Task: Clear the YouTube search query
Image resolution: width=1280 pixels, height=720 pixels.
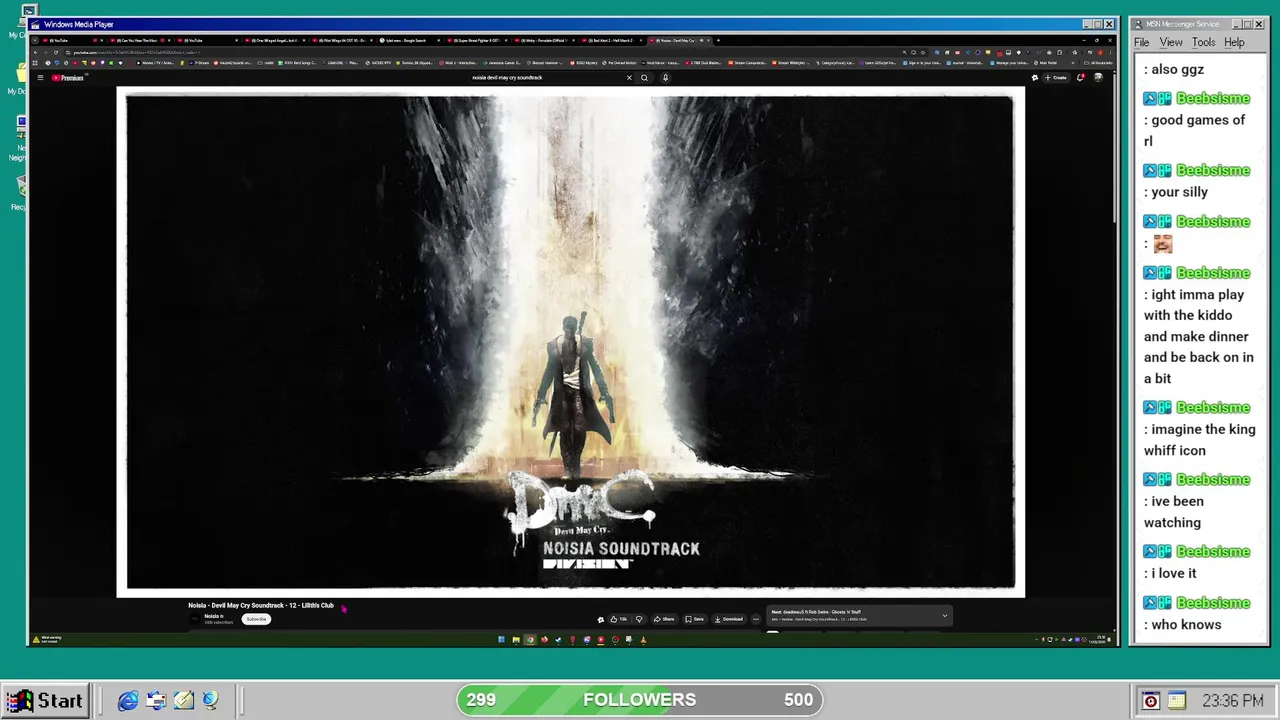Action: pos(629,77)
